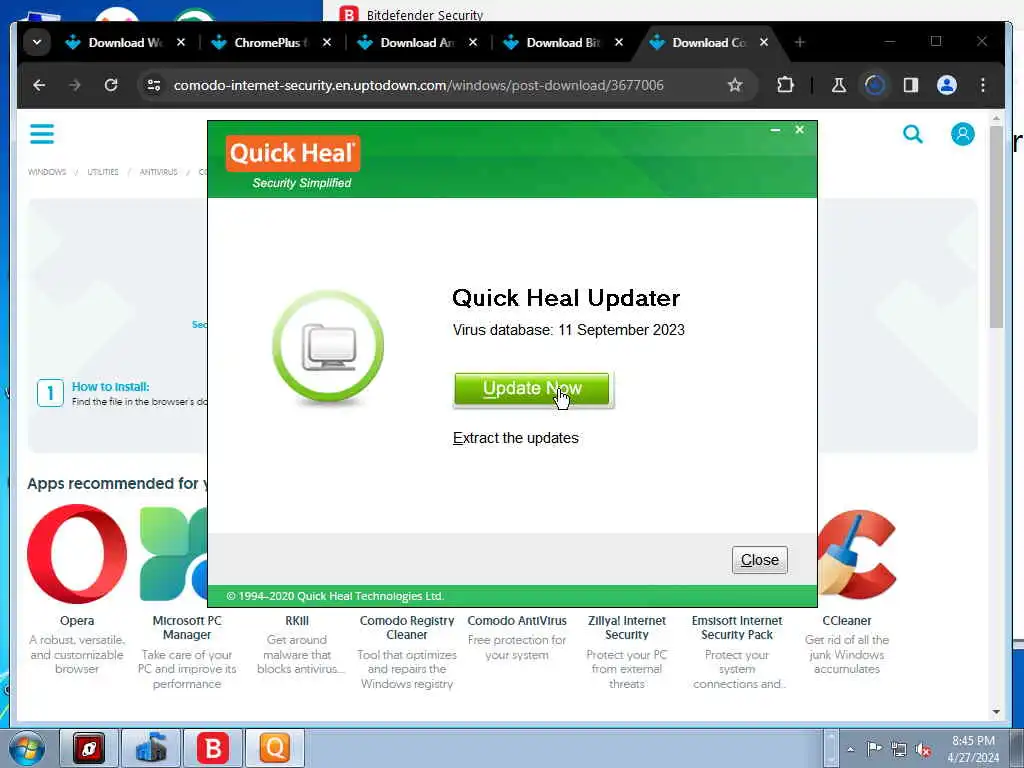Click the site information icon in address bar
Screen dimensions: 1024x768
tap(154, 85)
